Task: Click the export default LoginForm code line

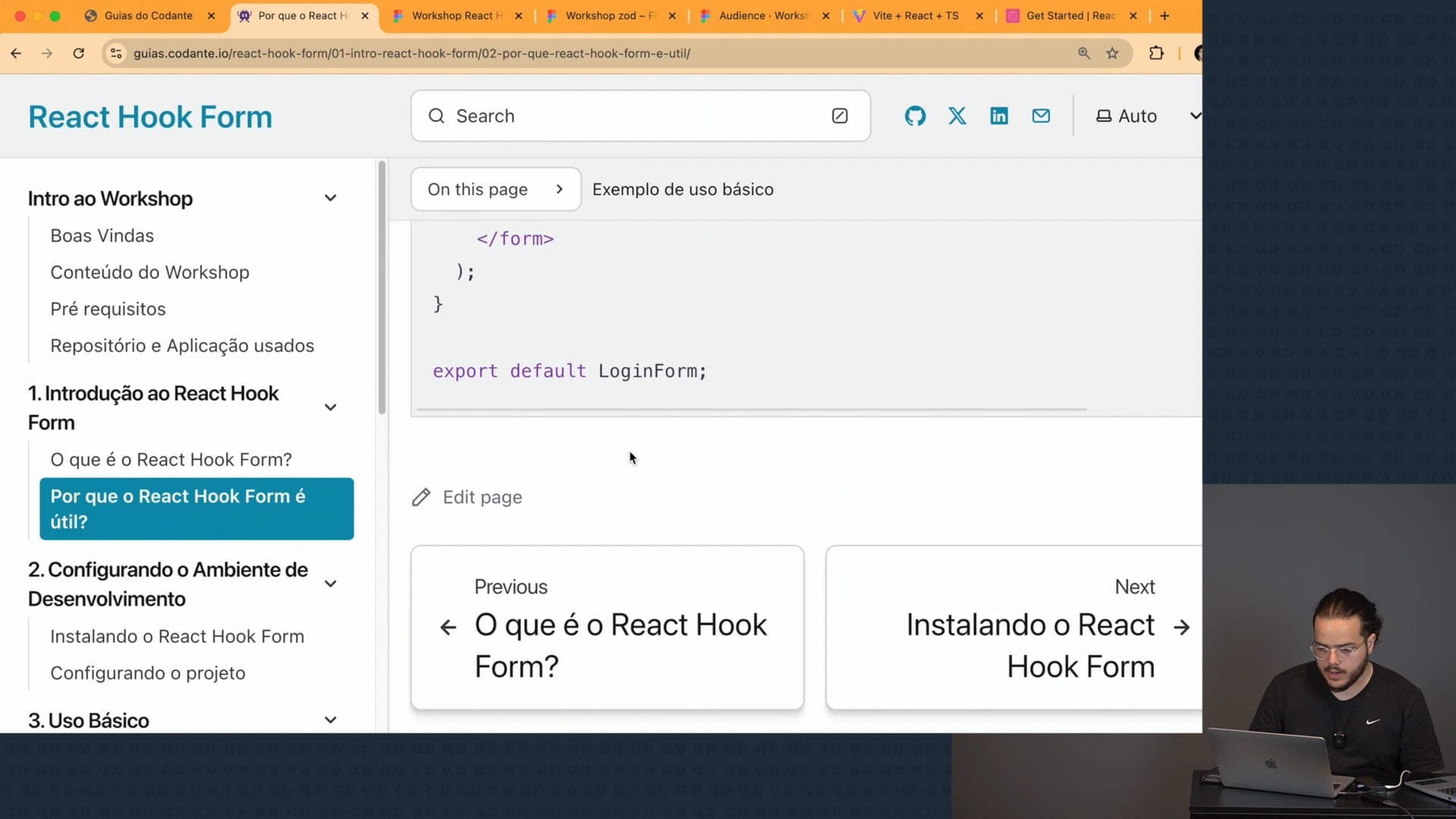Action: pos(570,372)
